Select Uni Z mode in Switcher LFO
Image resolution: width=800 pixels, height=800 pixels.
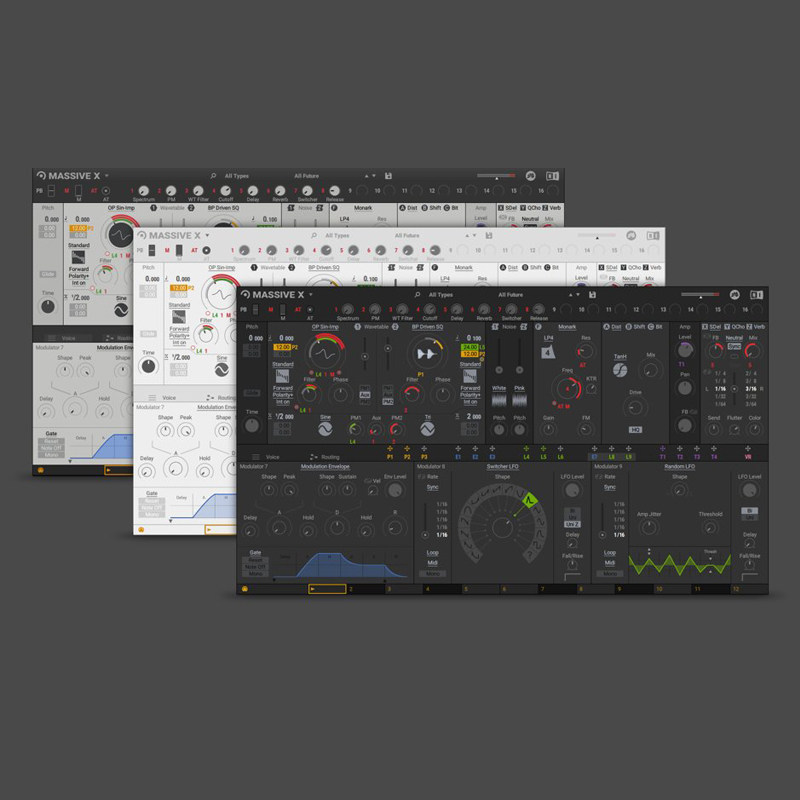[x=572, y=524]
